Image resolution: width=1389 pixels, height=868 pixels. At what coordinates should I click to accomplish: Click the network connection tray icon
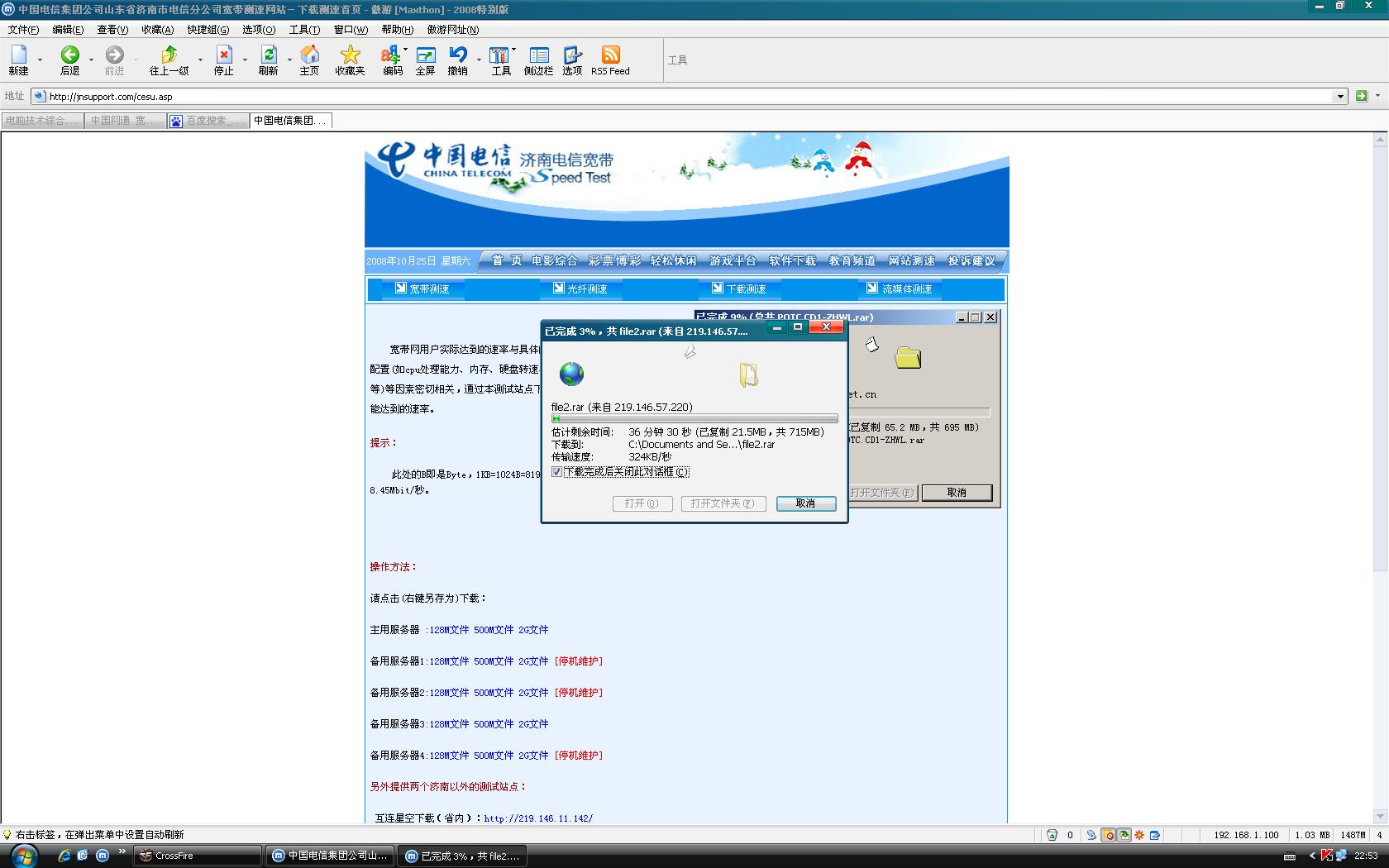pyautogui.click(x=1341, y=856)
